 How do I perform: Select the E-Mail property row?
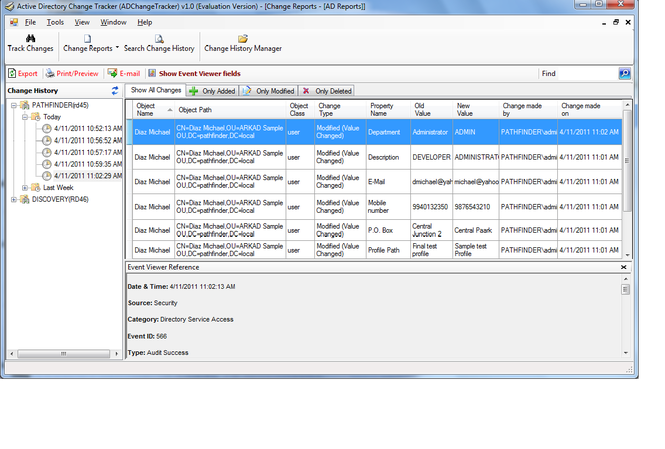[x=377, y=181]
